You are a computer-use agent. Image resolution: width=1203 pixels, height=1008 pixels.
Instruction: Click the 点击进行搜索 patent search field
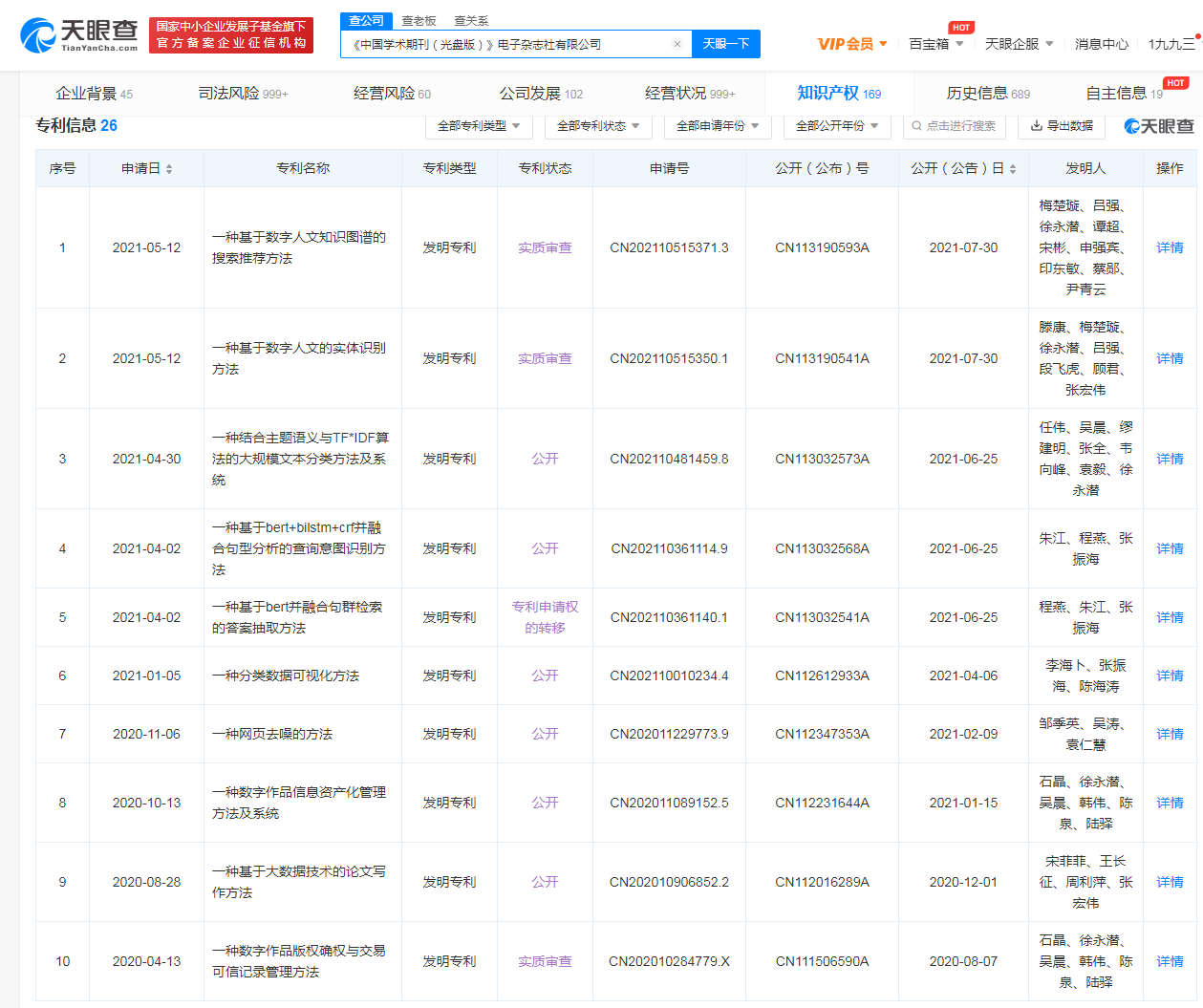click(954, 126)
